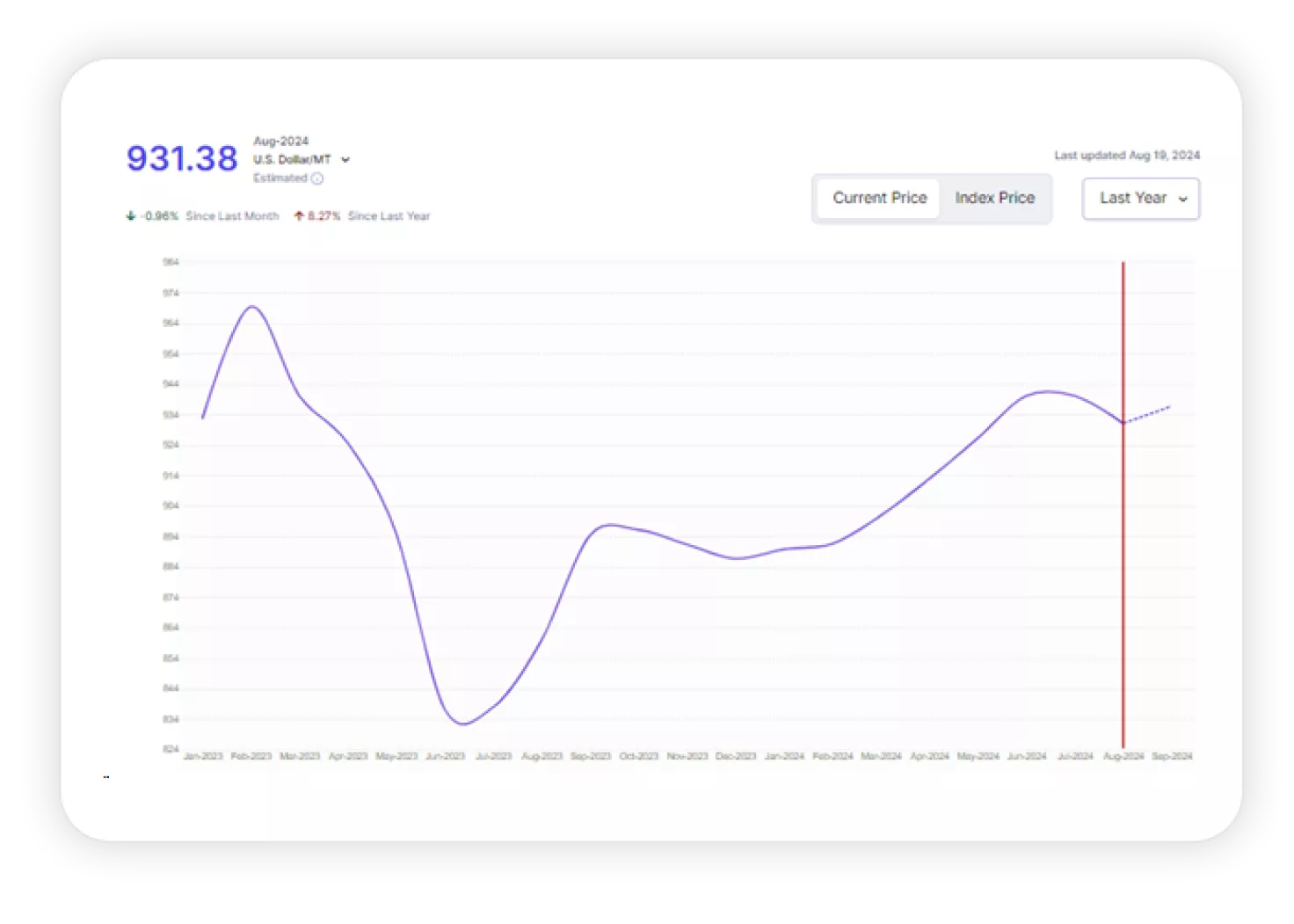The width and height of the screenshot is (1294, 924).
Task: Click the Jan-2024 x-axis label
Action: click(784, 756)
